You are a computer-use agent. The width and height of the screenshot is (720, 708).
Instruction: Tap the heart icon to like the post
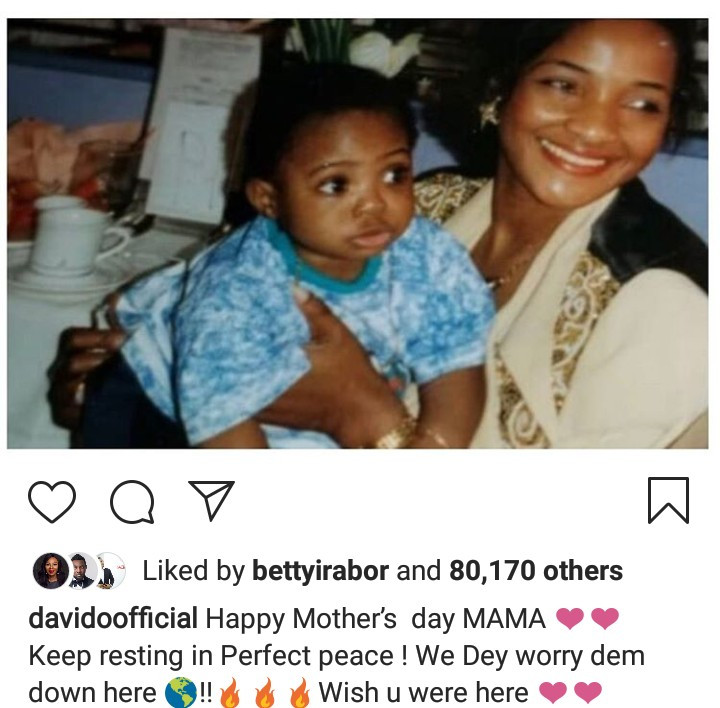51,501
